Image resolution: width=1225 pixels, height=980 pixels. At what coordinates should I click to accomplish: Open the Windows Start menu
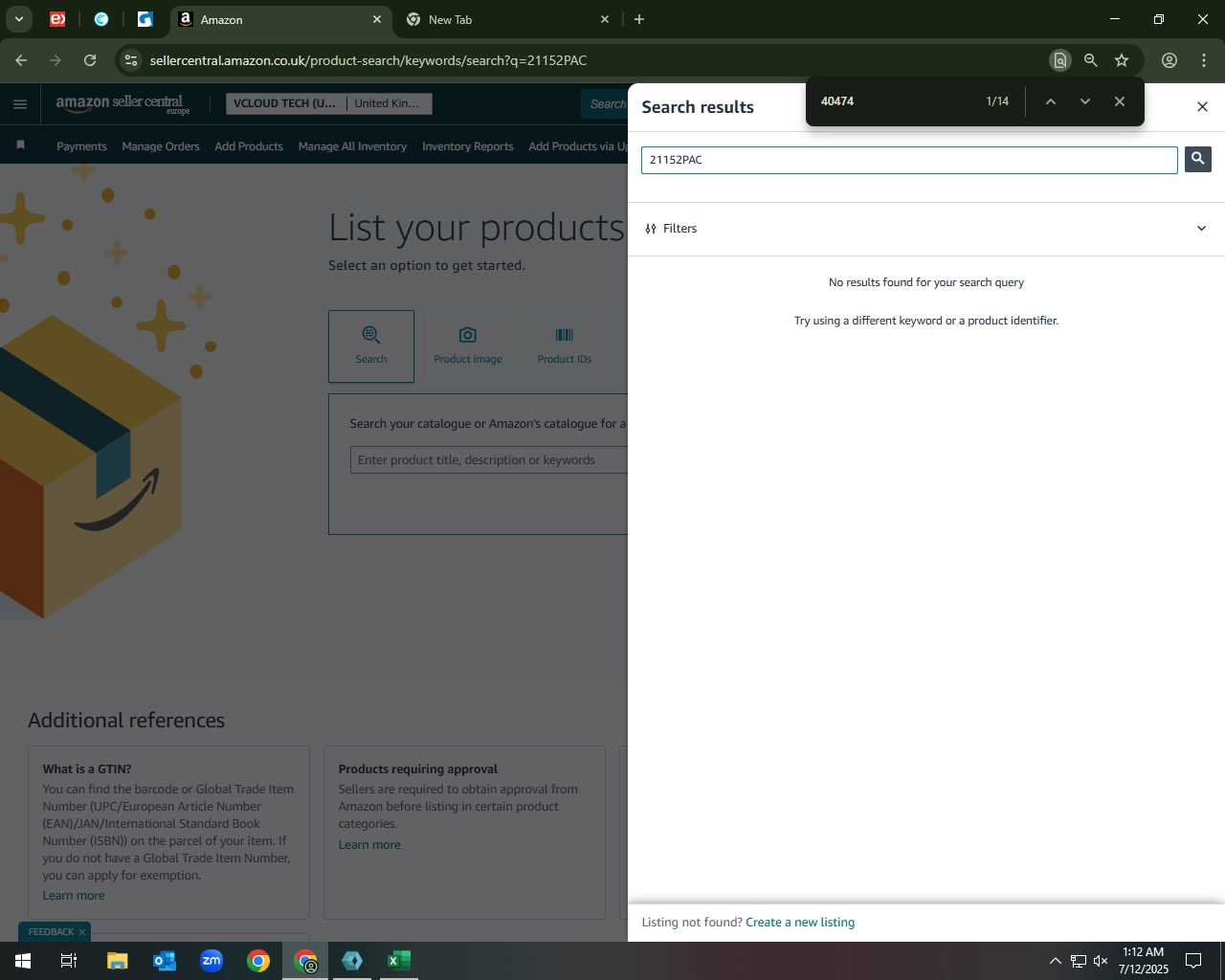coord(23,961)
